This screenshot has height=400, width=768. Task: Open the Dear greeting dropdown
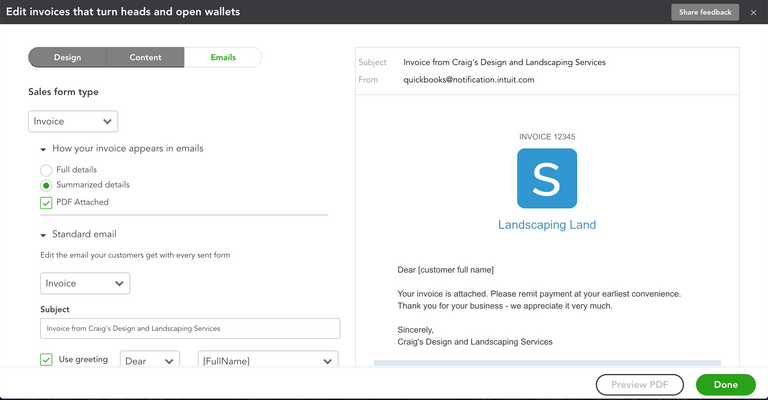tap(149, 361)
